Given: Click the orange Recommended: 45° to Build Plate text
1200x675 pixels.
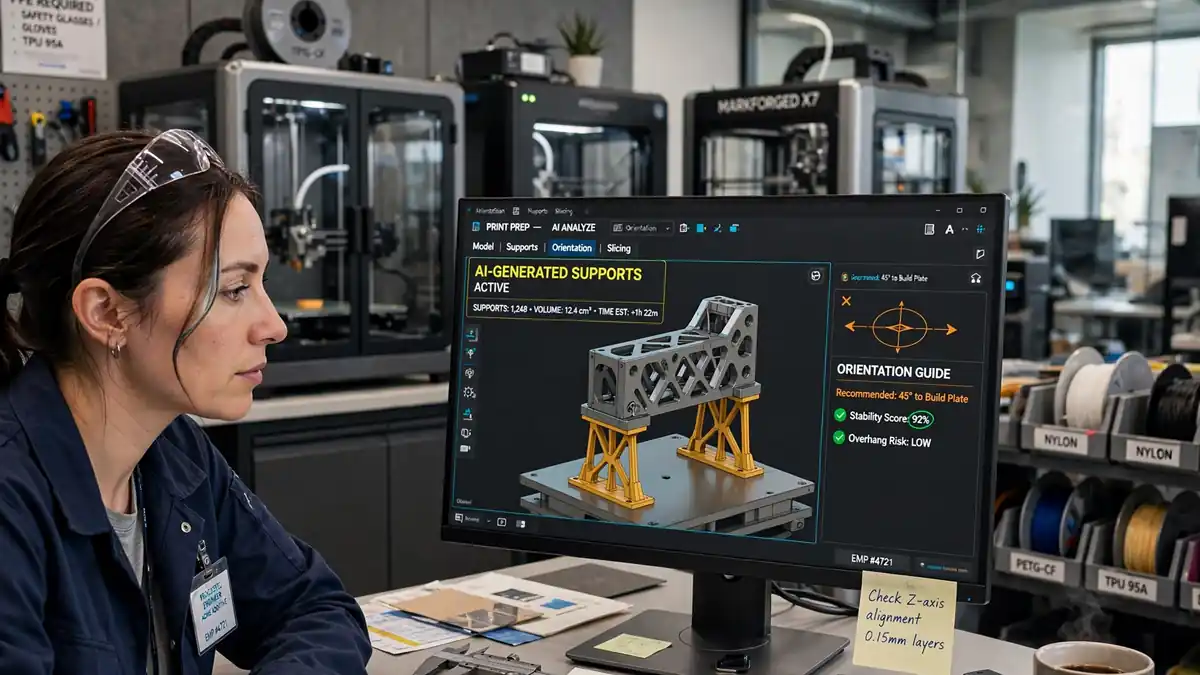Looking at the screenshot, I should (904, 397).
